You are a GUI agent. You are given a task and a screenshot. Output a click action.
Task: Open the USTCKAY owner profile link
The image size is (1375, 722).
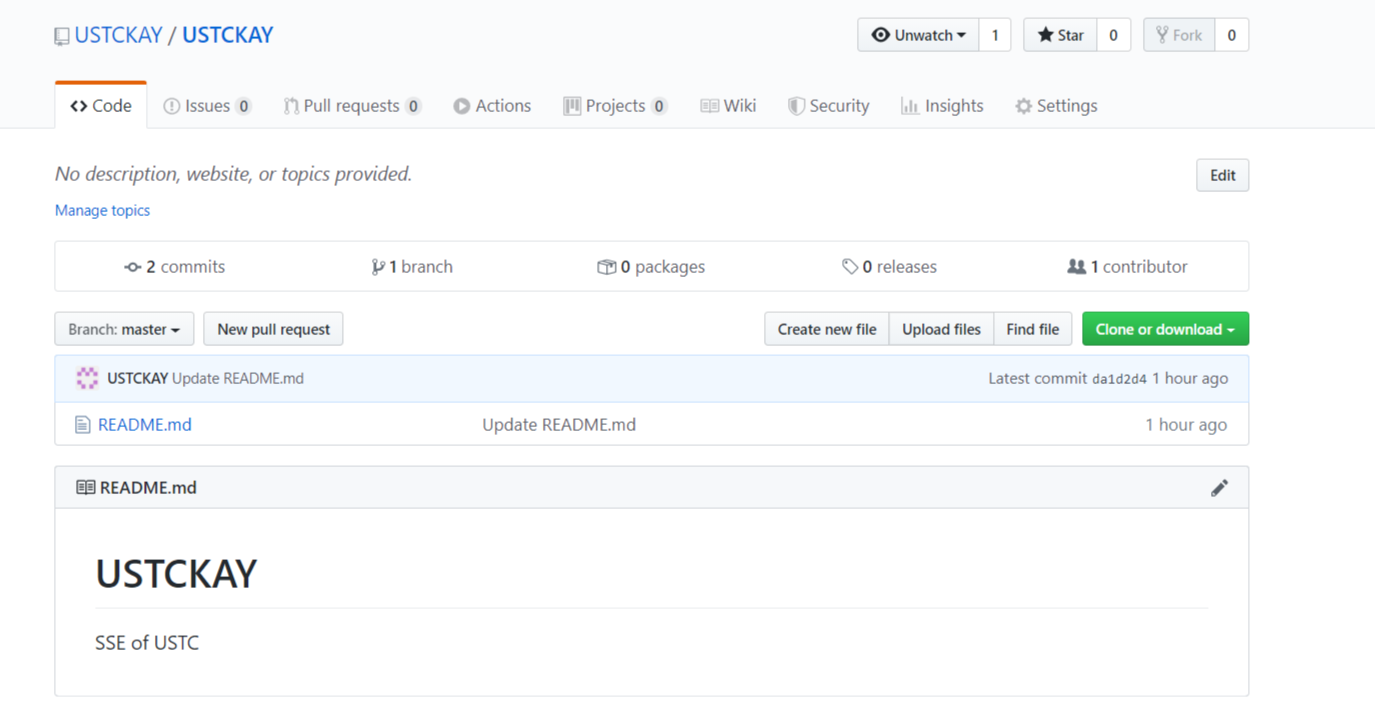[118, 35]
